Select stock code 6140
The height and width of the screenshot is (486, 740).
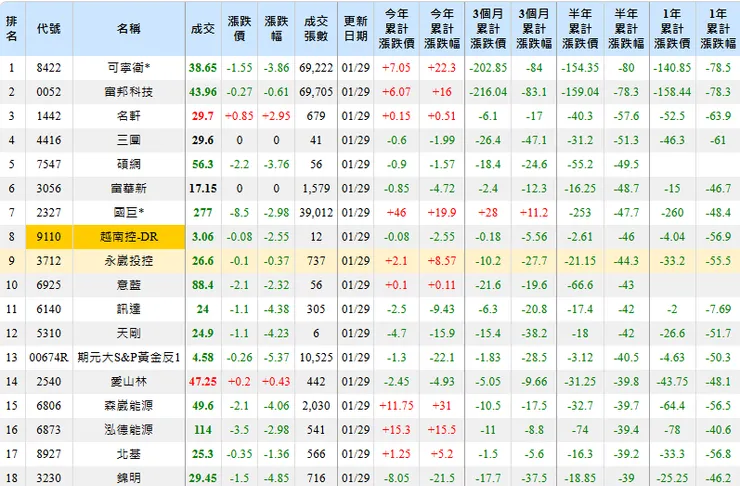coord(49,309)
